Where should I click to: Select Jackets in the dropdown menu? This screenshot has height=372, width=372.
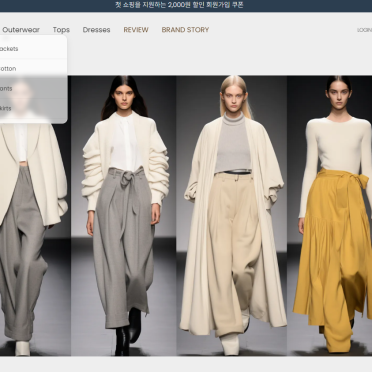tap(9, 49)
